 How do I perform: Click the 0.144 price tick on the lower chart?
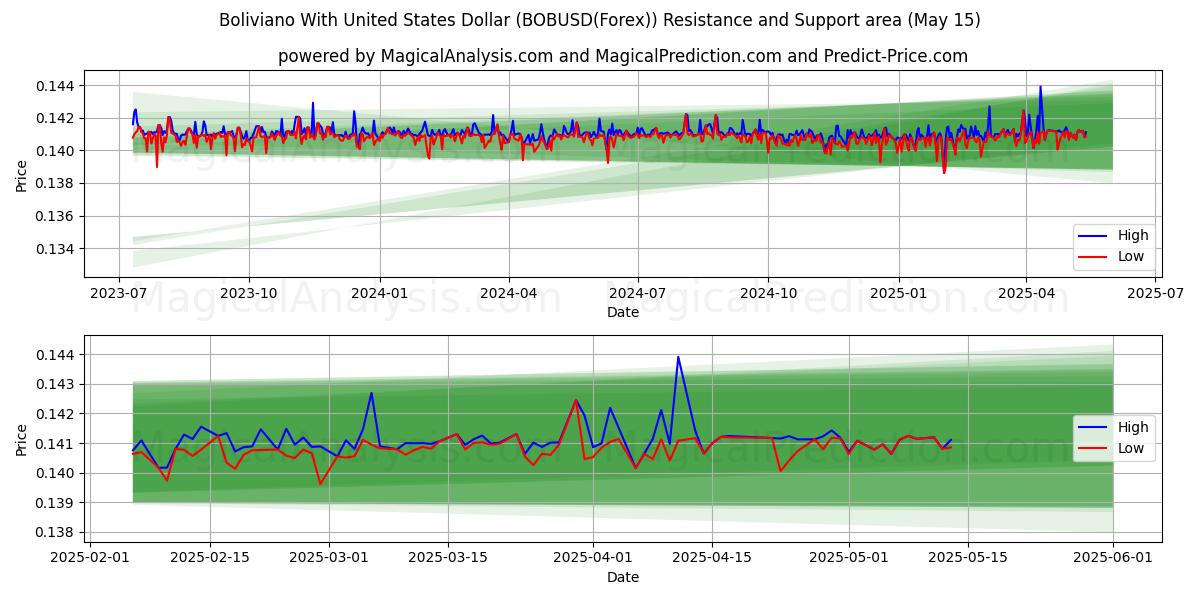point(57,355)
